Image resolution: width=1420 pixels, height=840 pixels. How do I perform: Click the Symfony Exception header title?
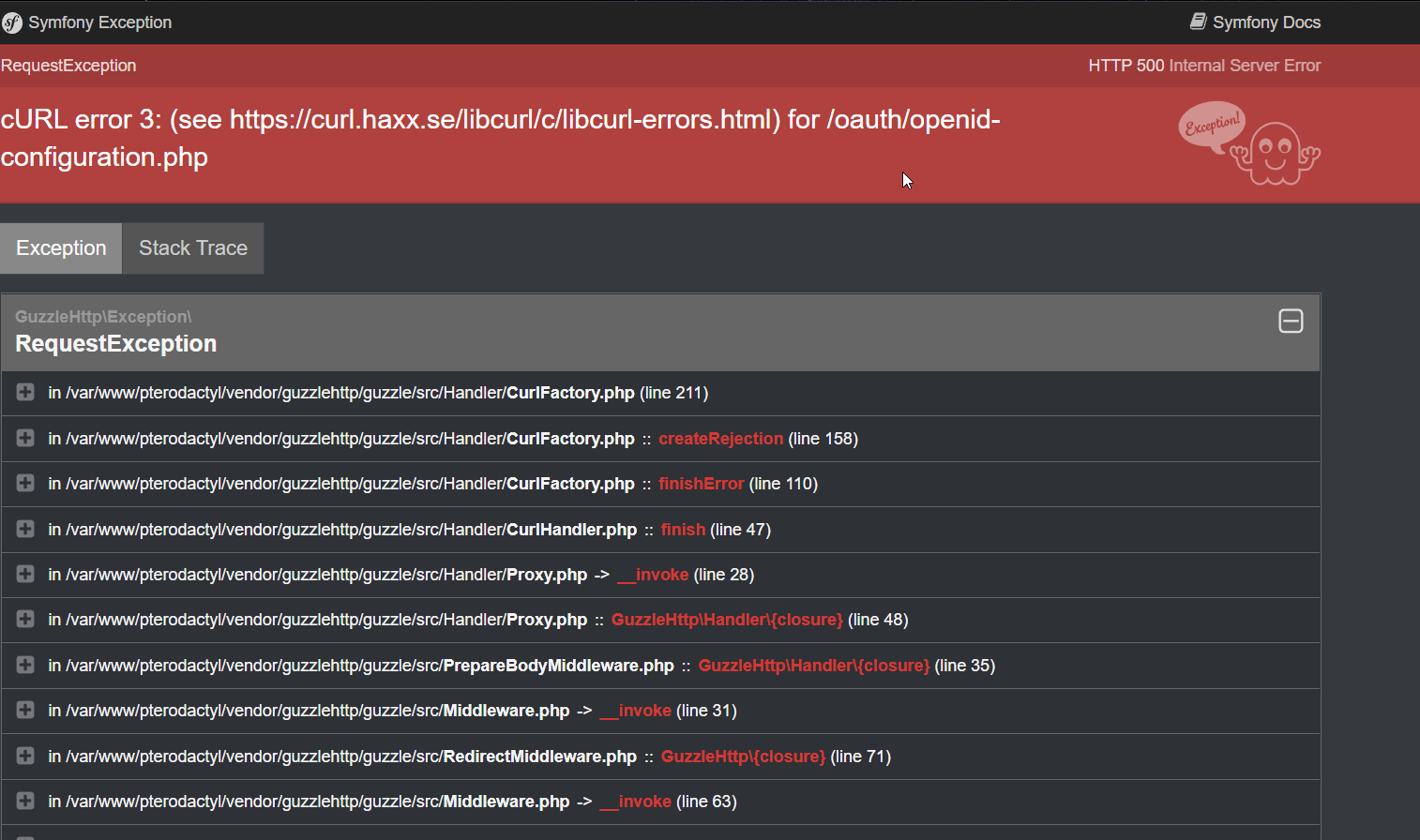(x=100, y=22)
